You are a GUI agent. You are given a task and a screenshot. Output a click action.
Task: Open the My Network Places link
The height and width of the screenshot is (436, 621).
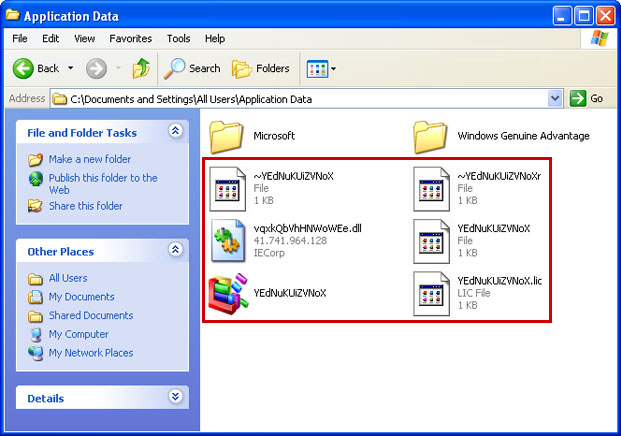click(91, 353)
